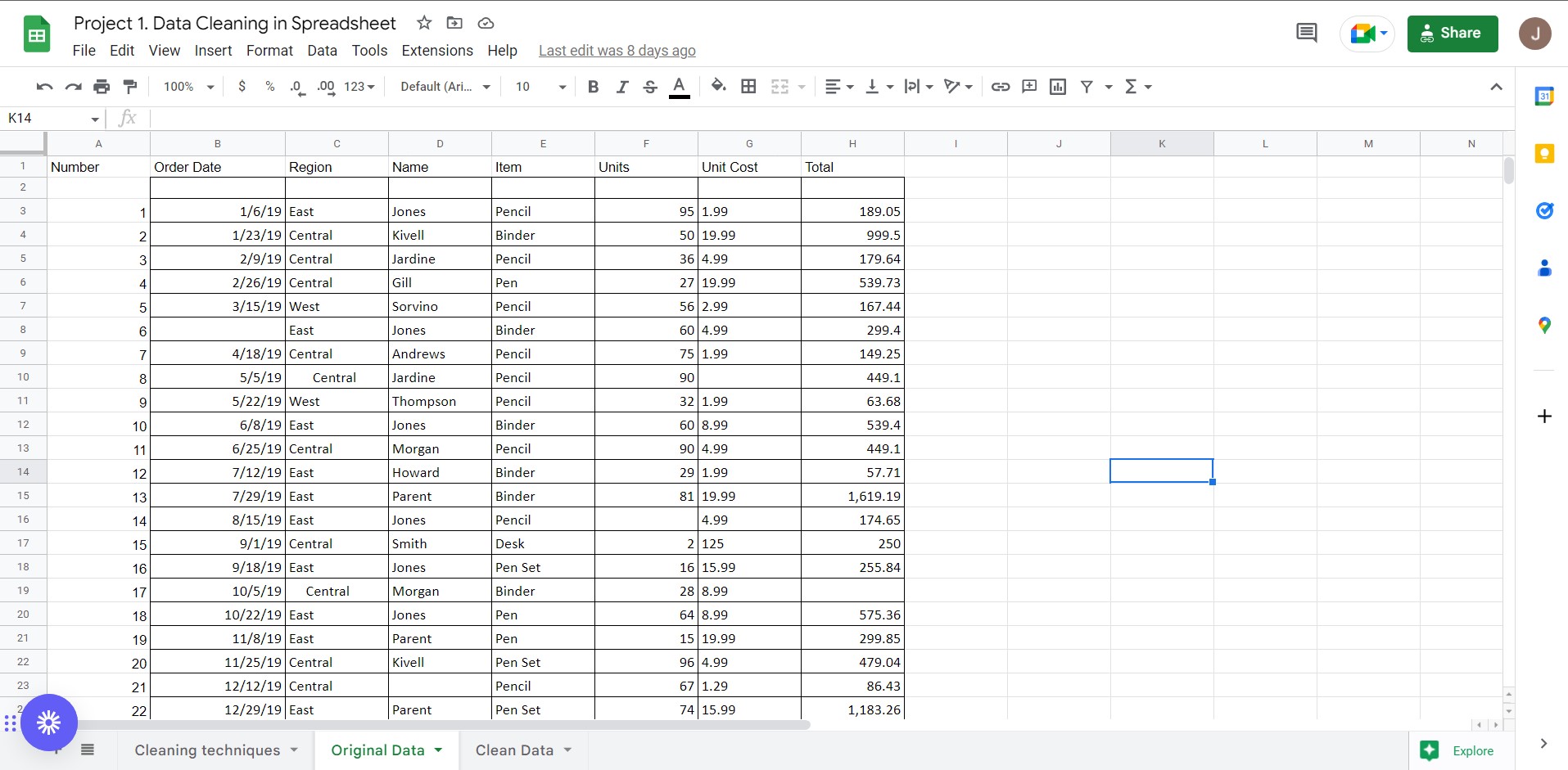
Task: Open the fill color picker
Action: [718, 86]
